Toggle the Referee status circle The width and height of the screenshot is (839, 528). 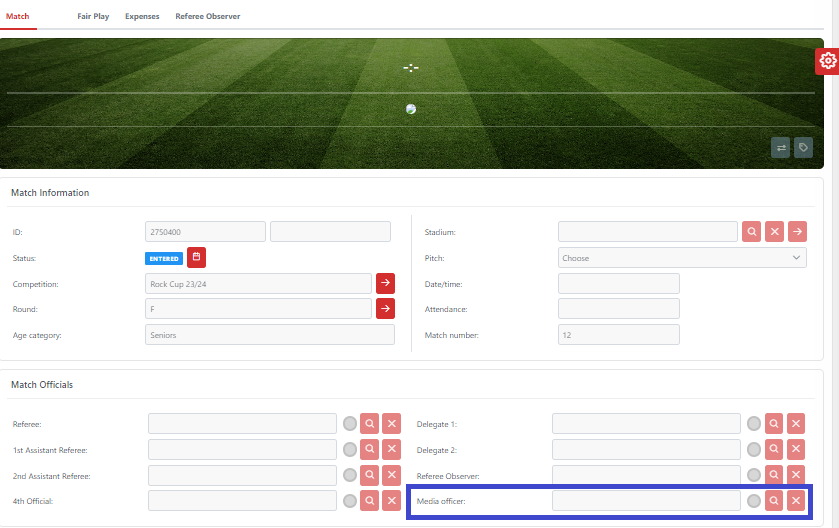[349, 424]
